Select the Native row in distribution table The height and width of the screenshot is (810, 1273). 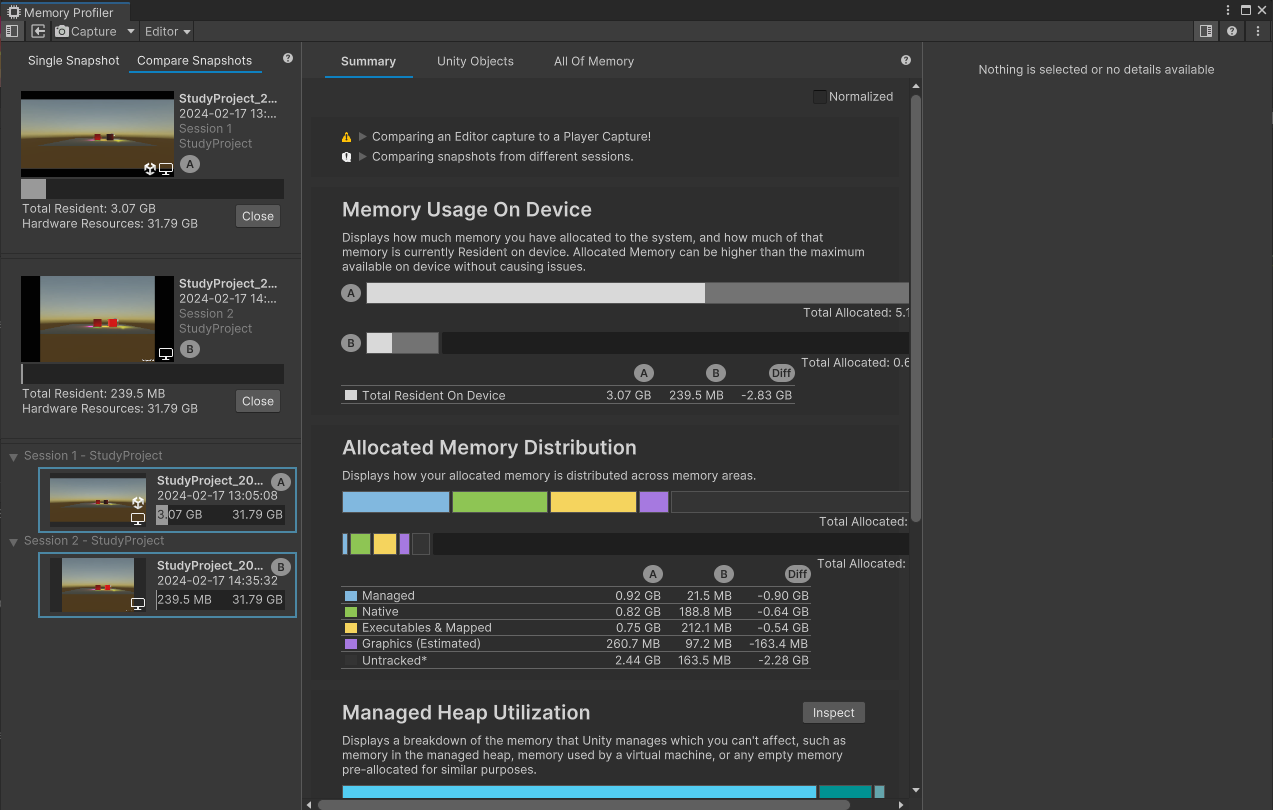coord(575,612)
